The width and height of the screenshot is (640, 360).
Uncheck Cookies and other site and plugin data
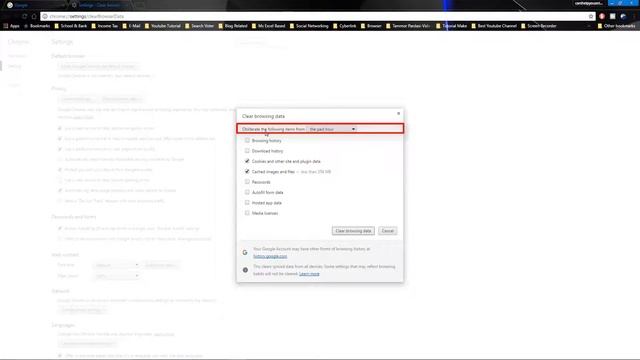pos(247,161)
